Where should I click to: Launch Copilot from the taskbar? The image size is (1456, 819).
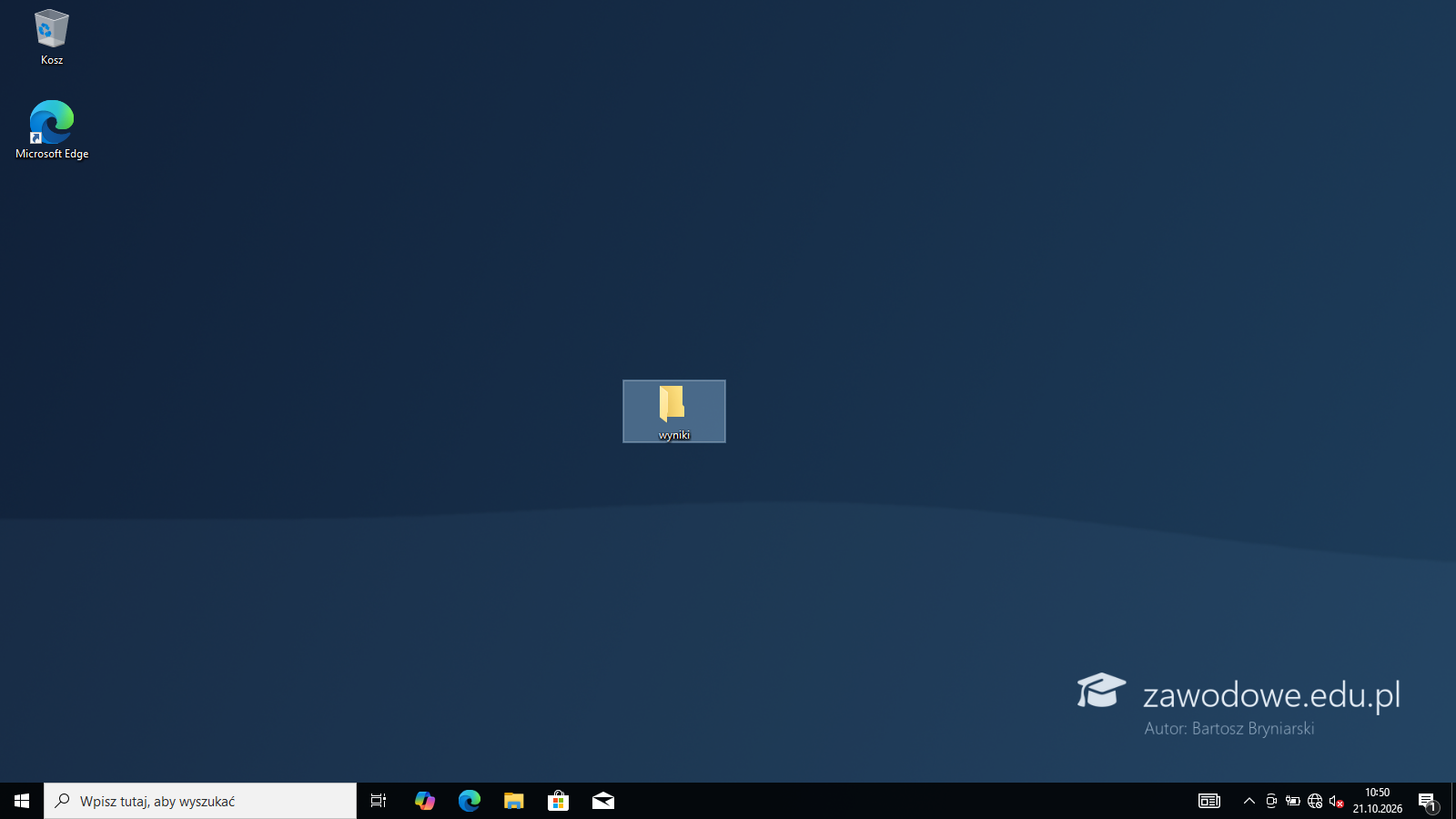424,801
